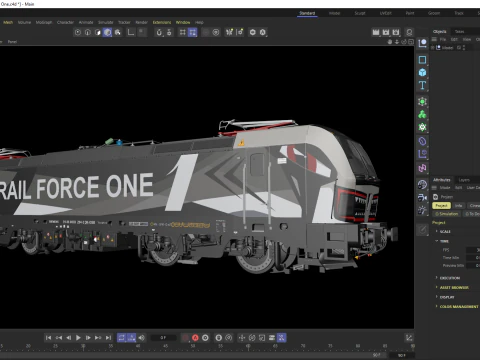Click the greyed pencil icon below the light

(x=422, y=230)
